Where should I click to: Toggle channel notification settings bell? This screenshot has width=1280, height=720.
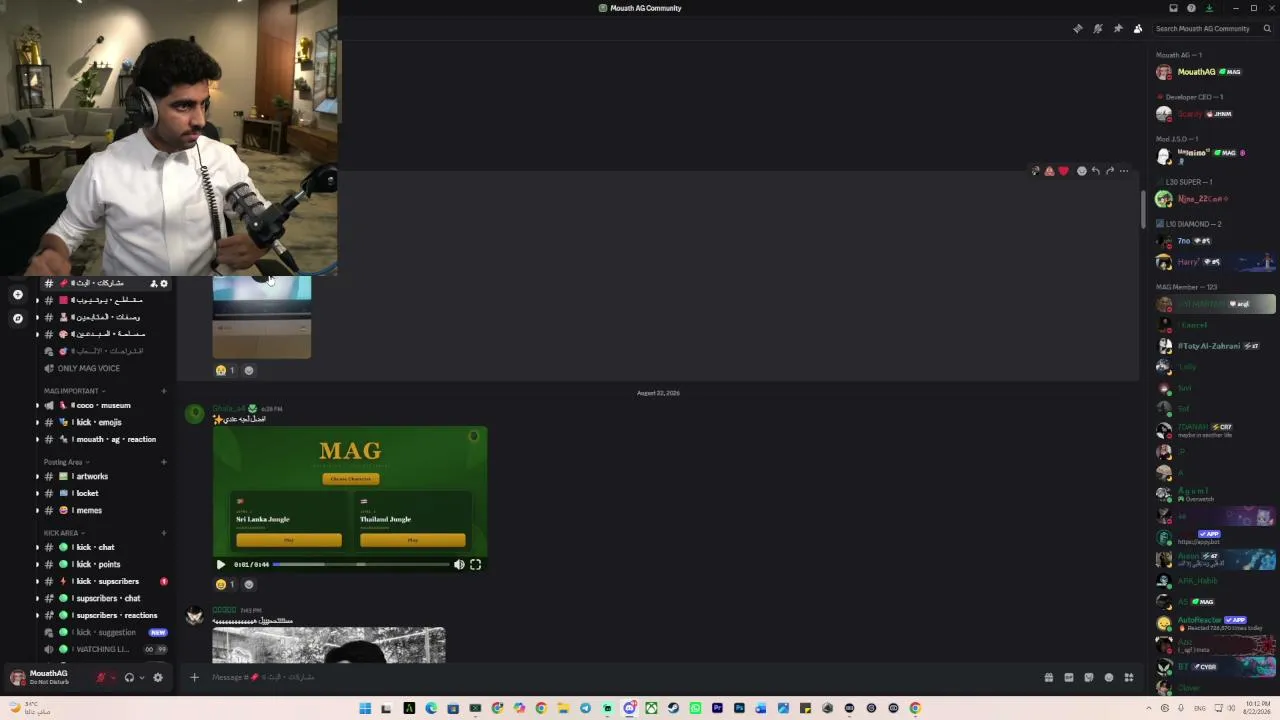[1097, 28]
